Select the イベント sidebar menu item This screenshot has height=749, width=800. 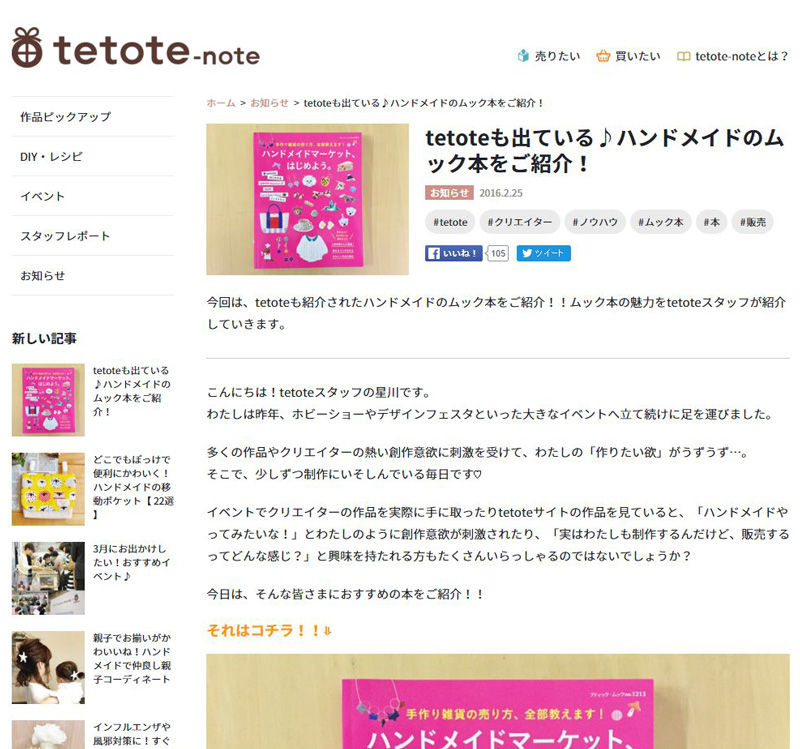coord(93,196)
